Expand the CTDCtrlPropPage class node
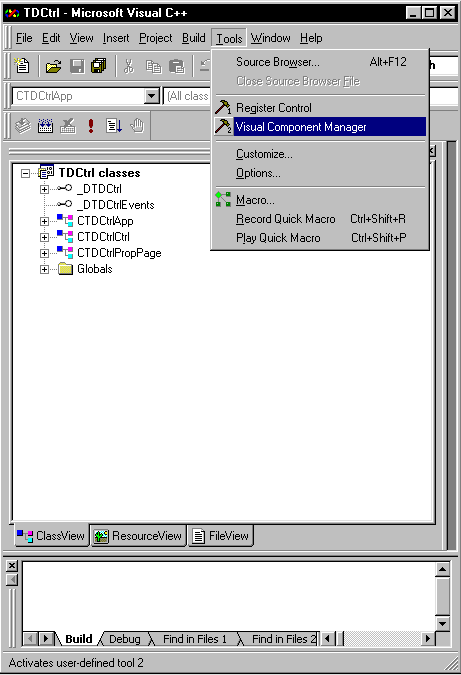Screen dimensions: 461x675 [44, 253]
